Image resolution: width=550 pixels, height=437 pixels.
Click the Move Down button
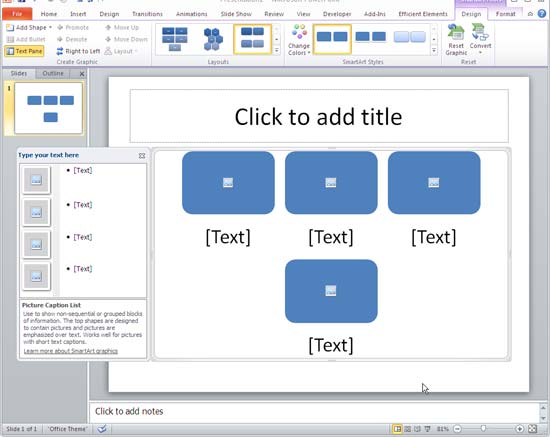tap(127, 39)
